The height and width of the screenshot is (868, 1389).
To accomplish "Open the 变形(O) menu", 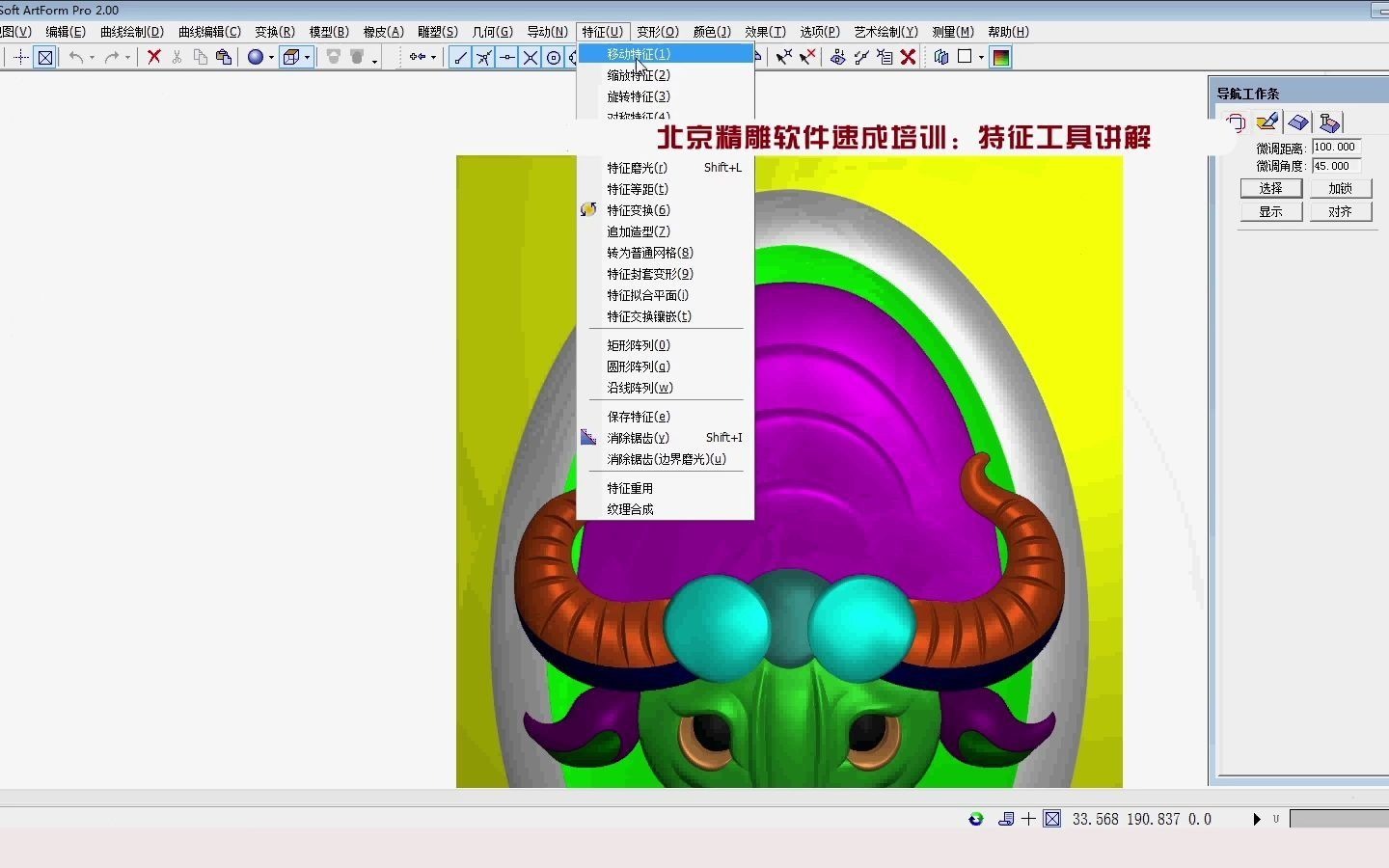I will coord(658,32).
